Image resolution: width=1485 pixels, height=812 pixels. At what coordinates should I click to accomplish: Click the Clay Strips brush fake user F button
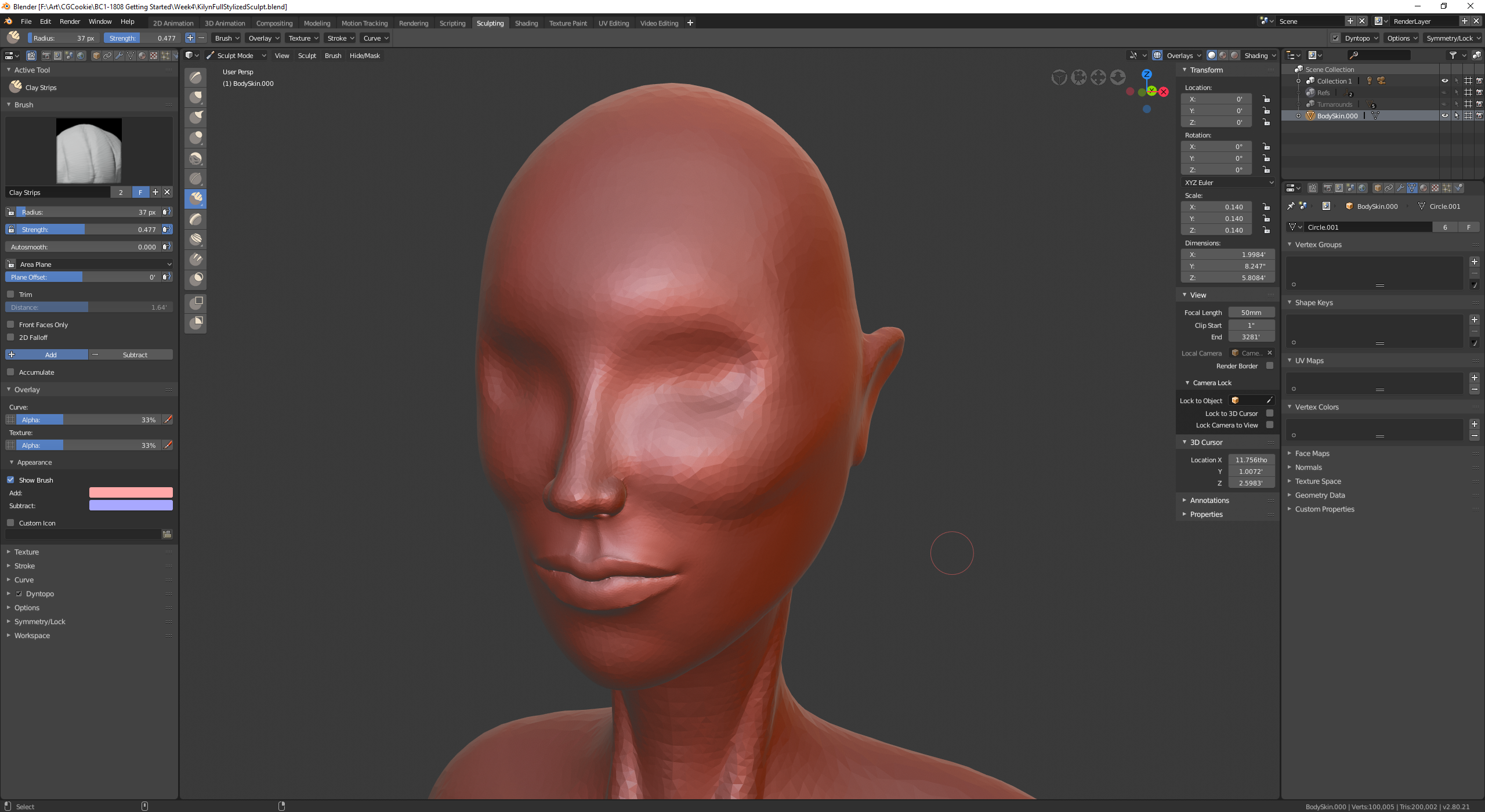click(140, 193)
